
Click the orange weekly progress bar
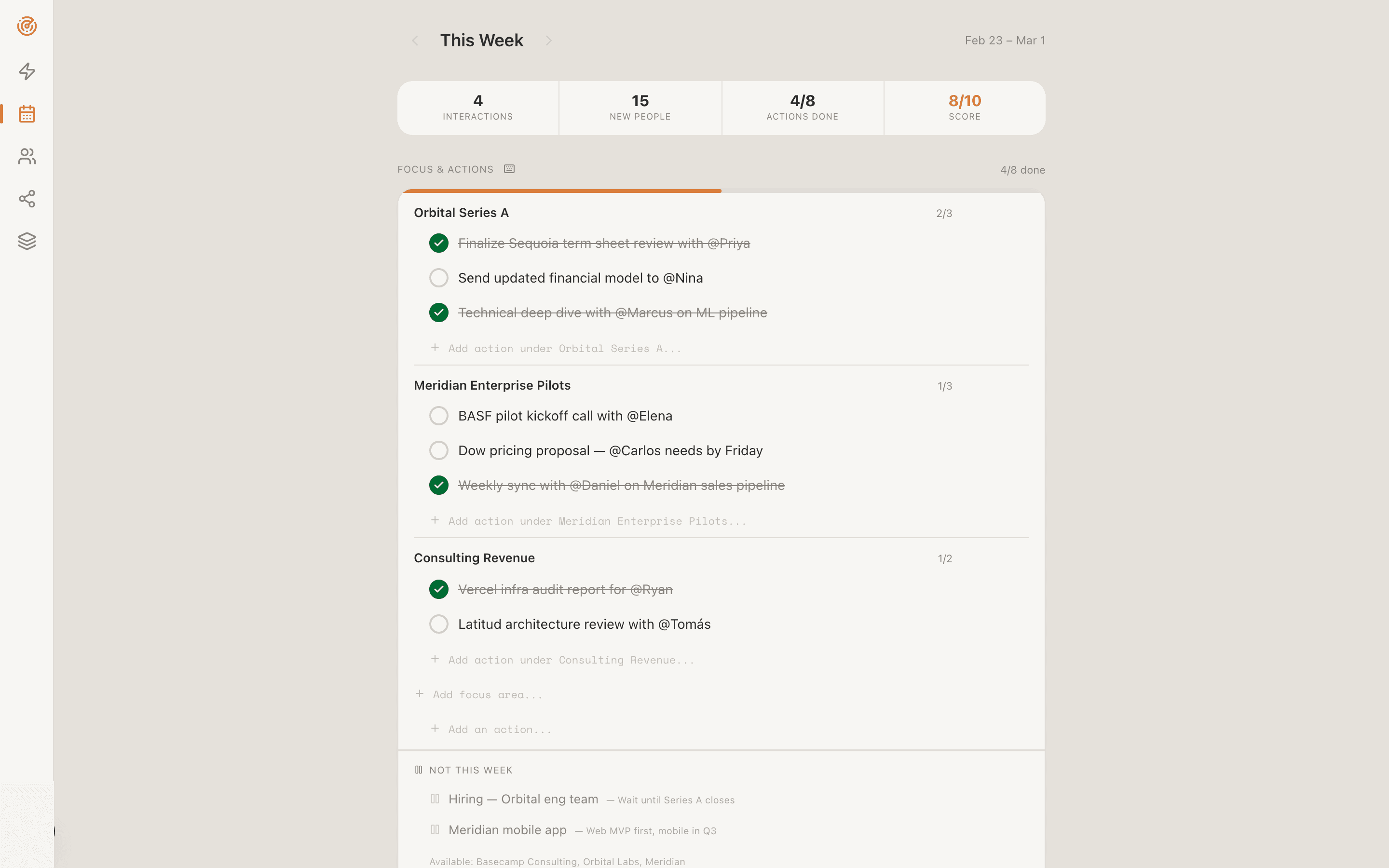(x=560, y=190)
